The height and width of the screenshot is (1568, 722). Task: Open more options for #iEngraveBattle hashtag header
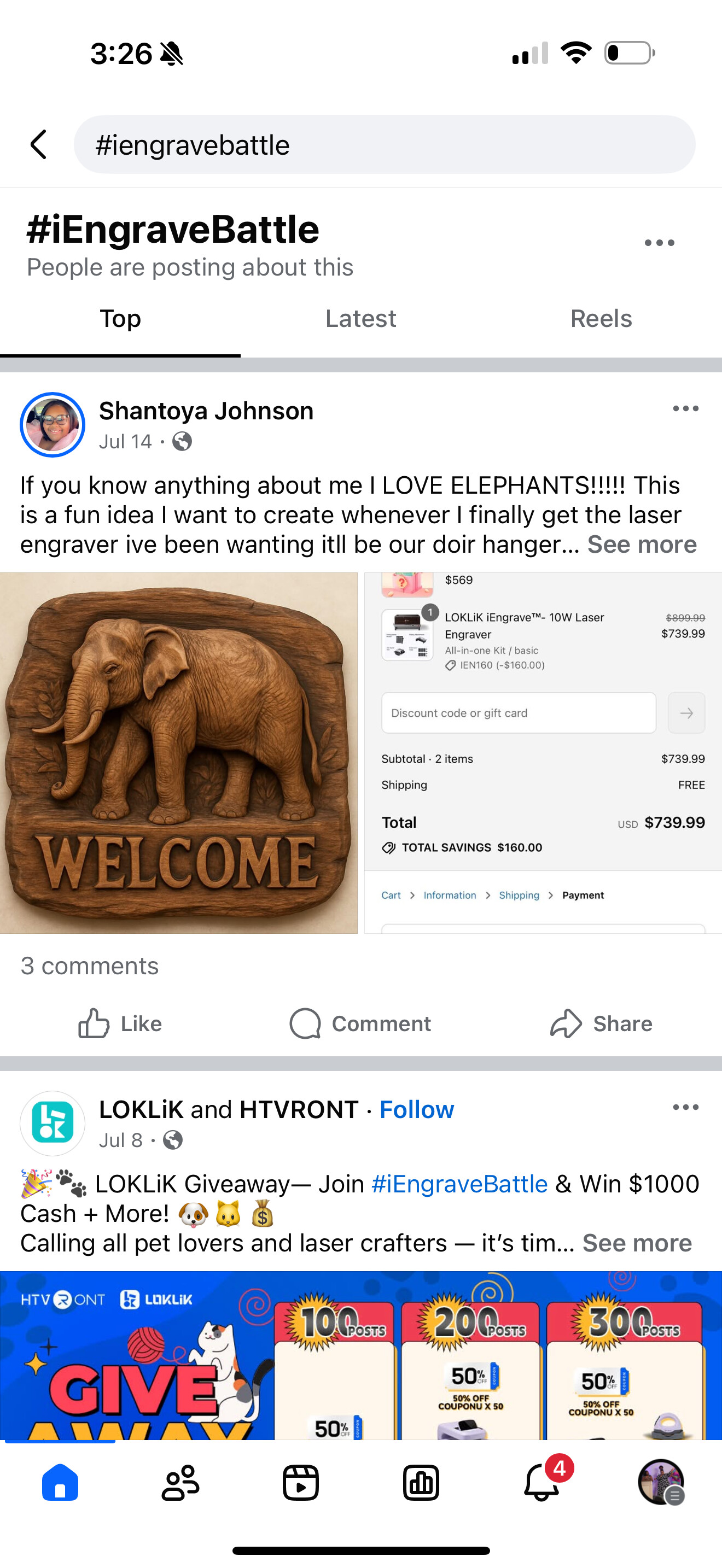coord(659,243)
